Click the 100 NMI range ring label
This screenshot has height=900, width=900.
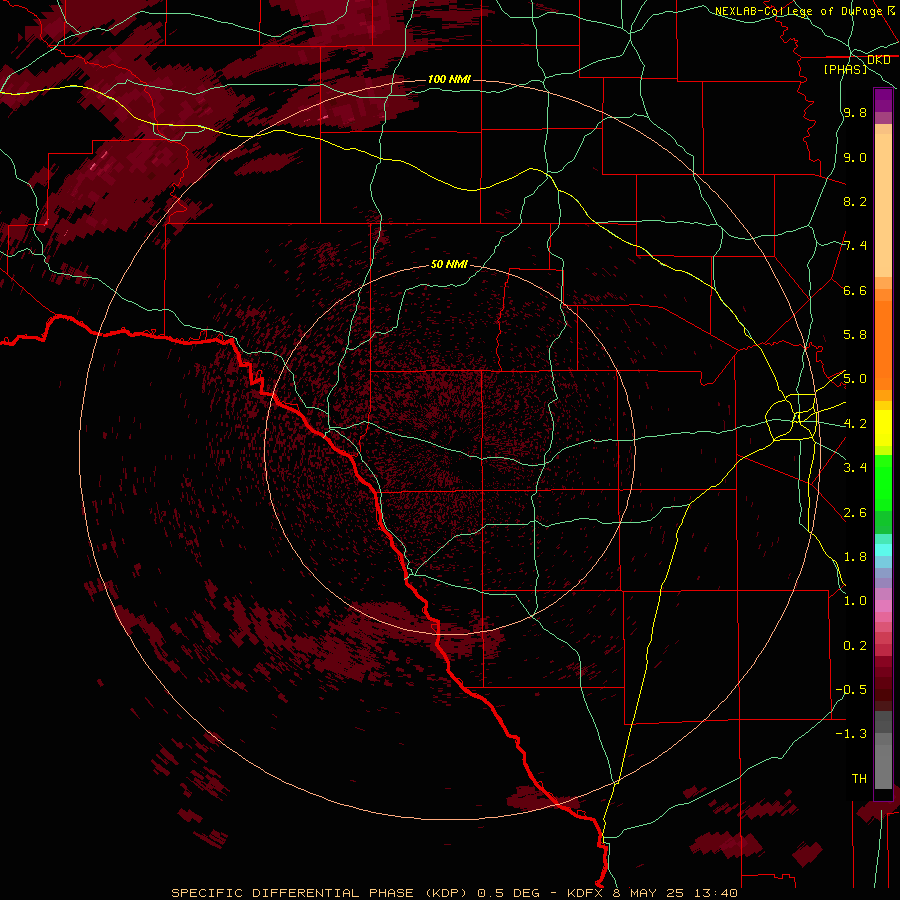tap(449, 79)
